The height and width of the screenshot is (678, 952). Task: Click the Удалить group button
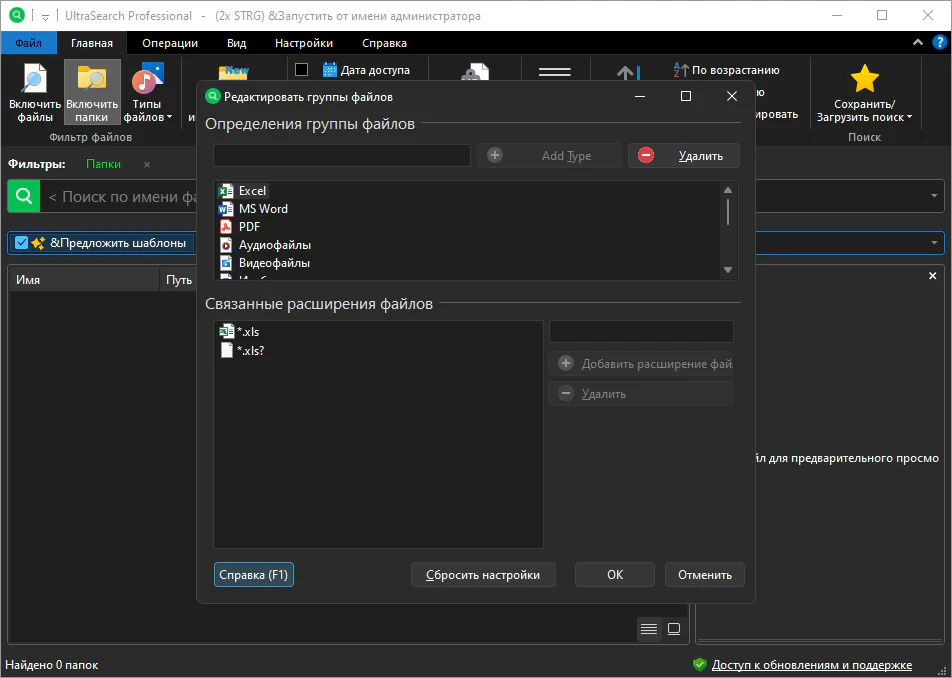coord(683,156)
